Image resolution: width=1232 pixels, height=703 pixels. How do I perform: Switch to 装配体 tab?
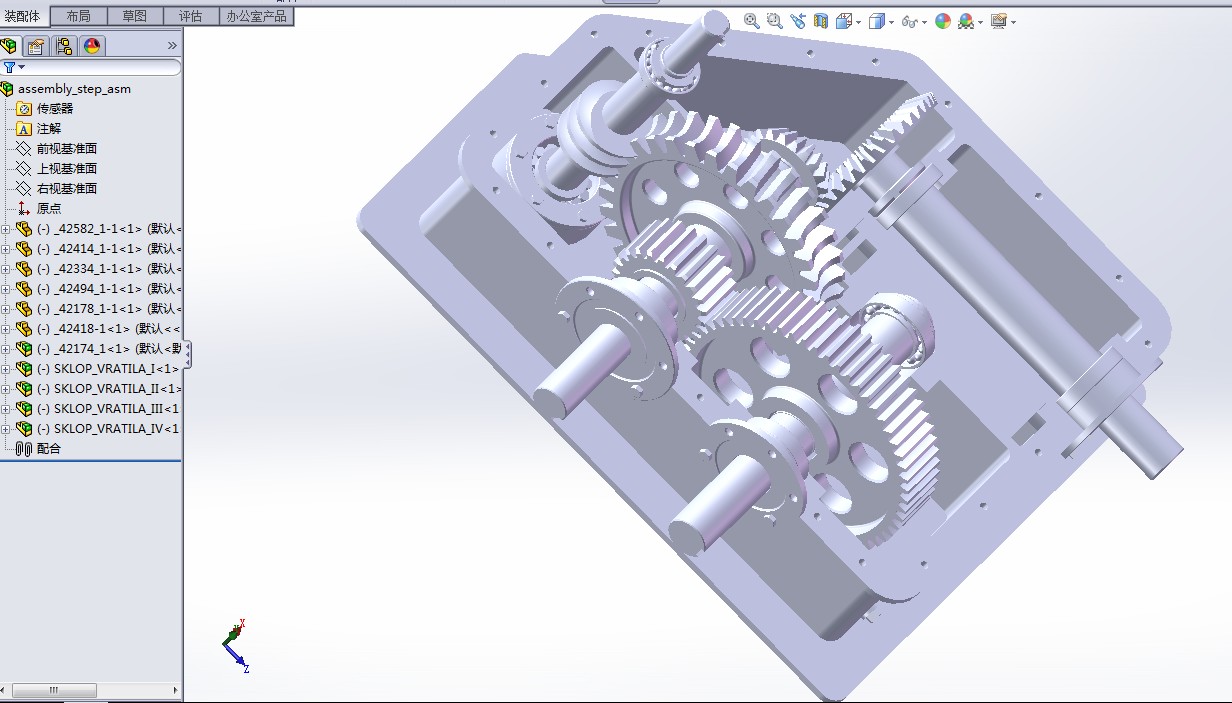(x=24, y=16)
